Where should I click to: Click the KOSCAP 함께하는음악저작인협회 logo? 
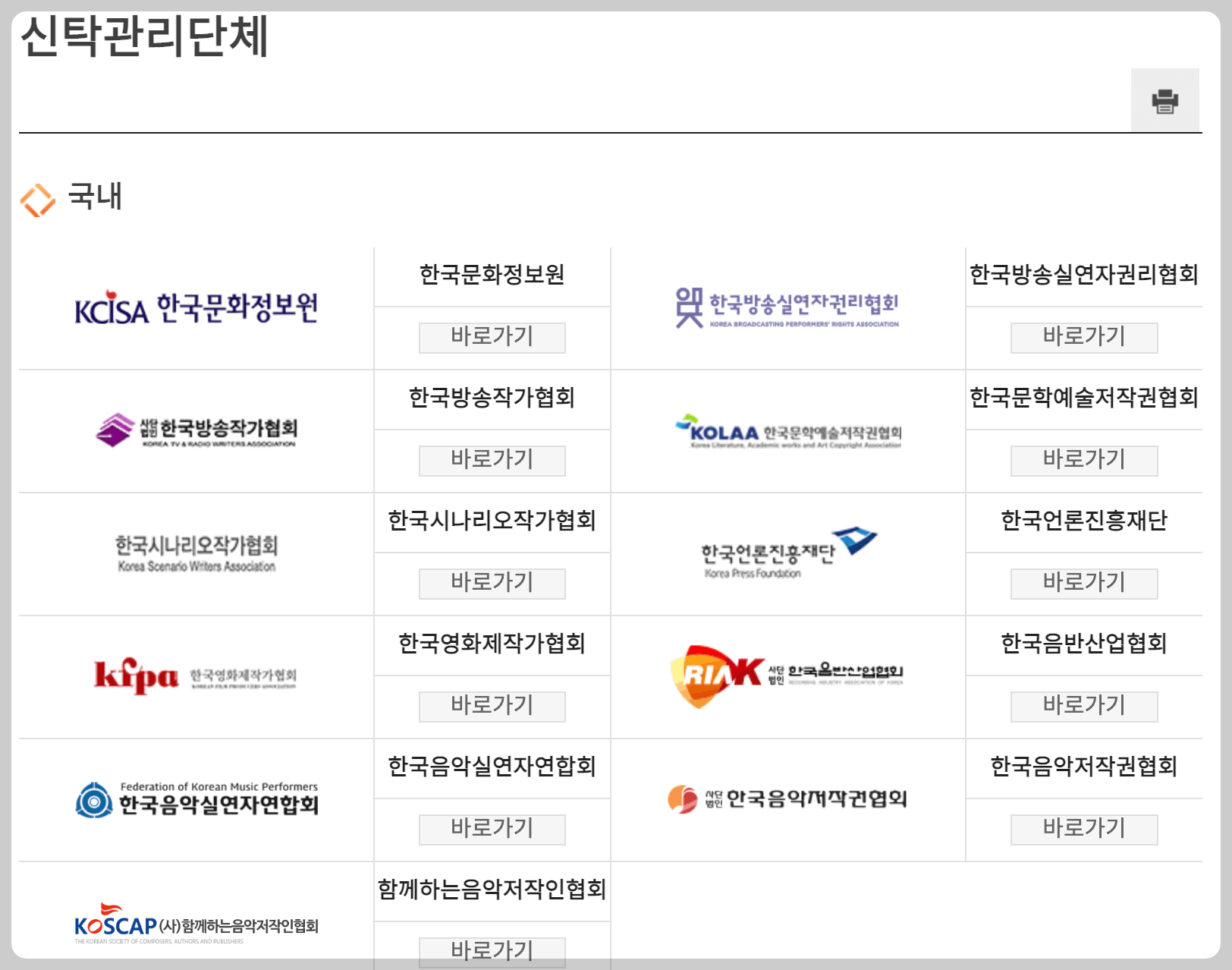196,923
